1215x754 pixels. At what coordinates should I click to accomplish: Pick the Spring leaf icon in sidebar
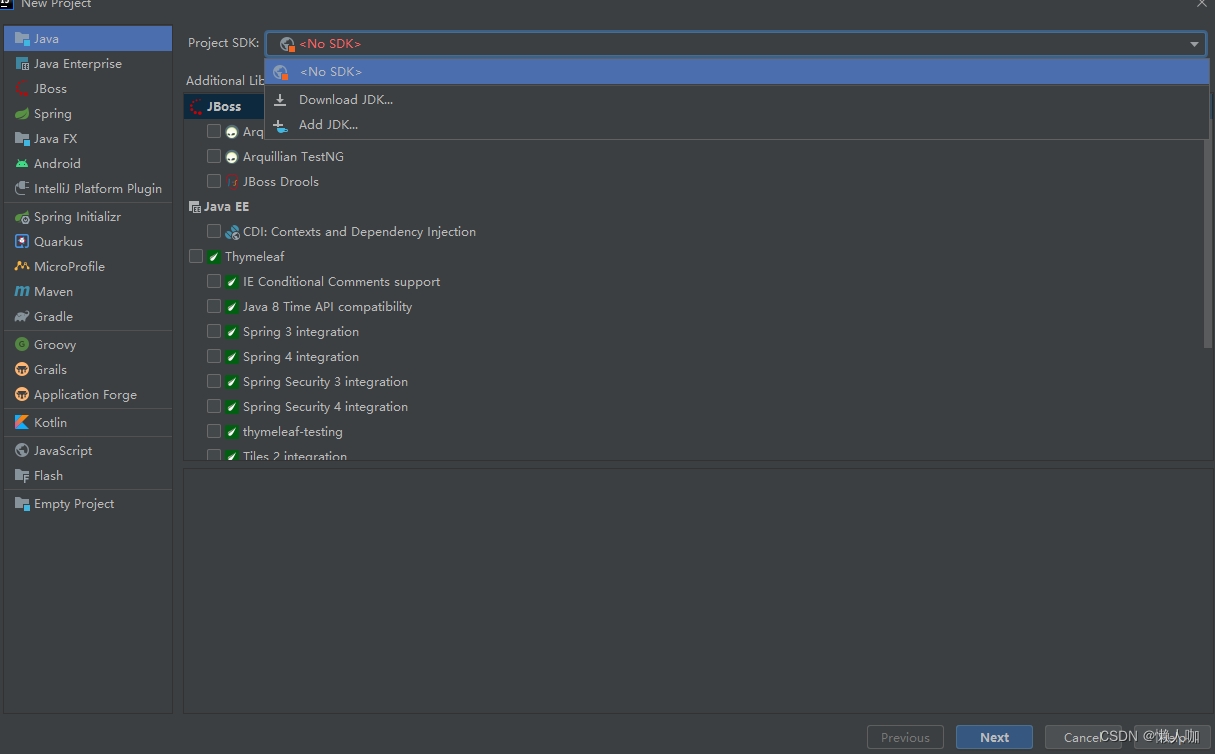22,114
